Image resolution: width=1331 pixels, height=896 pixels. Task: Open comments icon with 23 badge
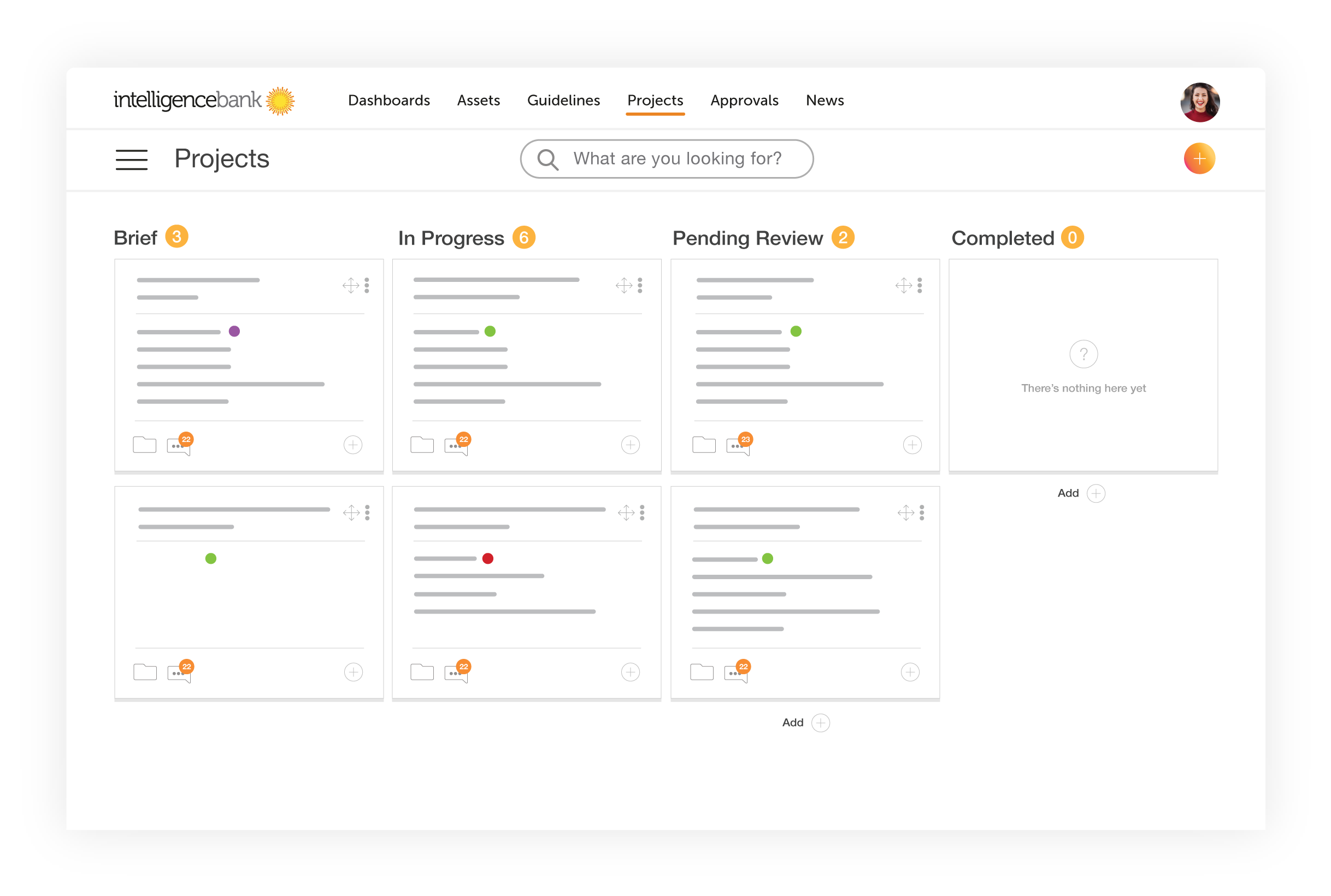(x=738, y=445)
